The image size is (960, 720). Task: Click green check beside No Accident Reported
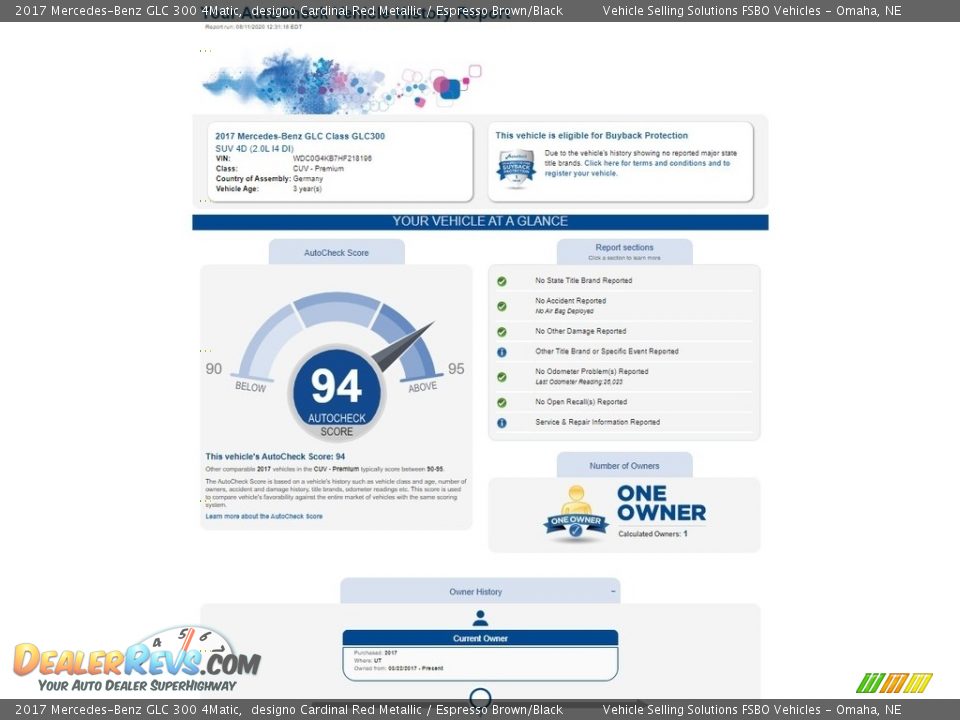(x=501, y=306)
